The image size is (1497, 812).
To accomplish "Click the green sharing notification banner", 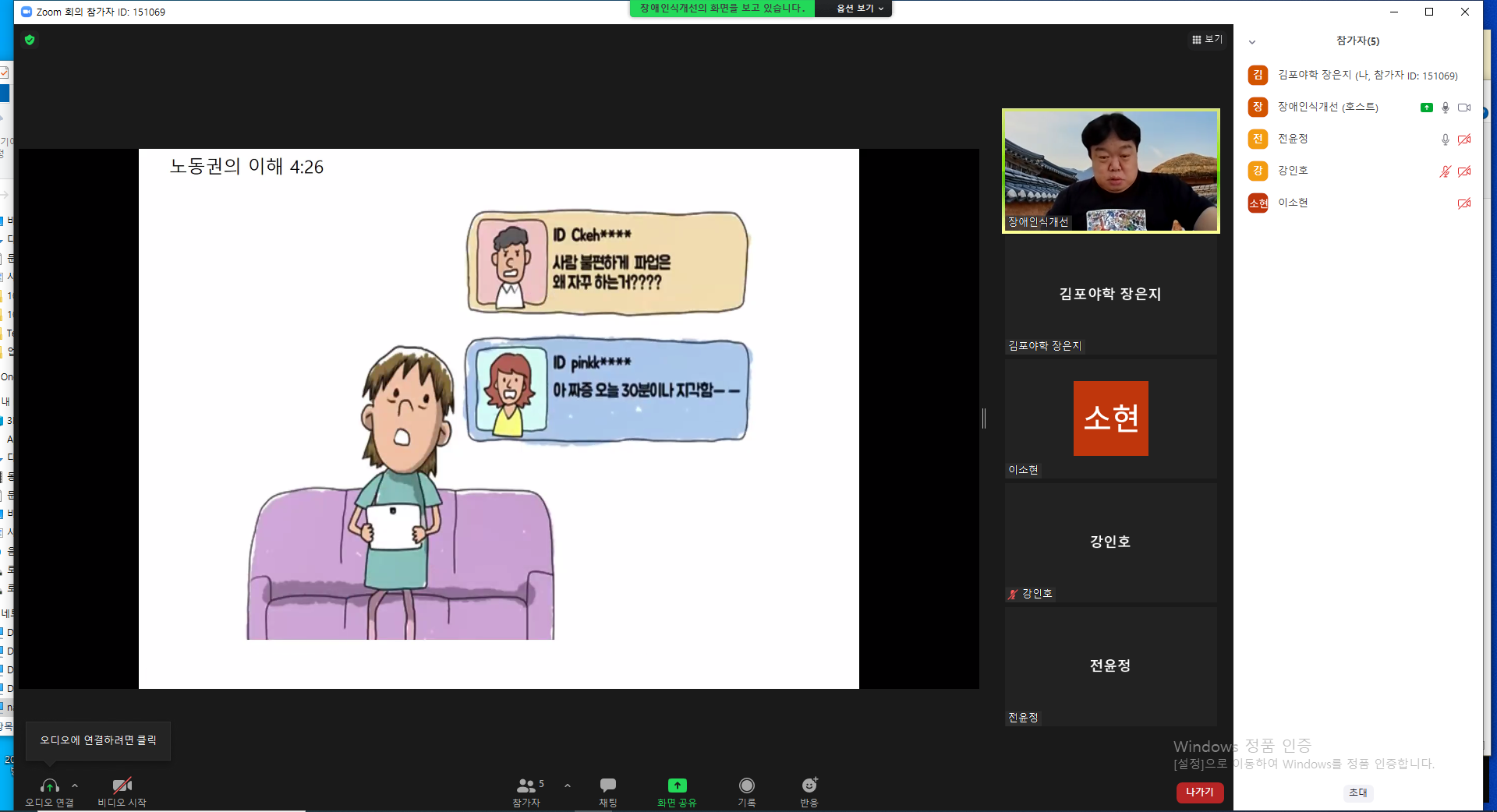I will tap(722, 8).
